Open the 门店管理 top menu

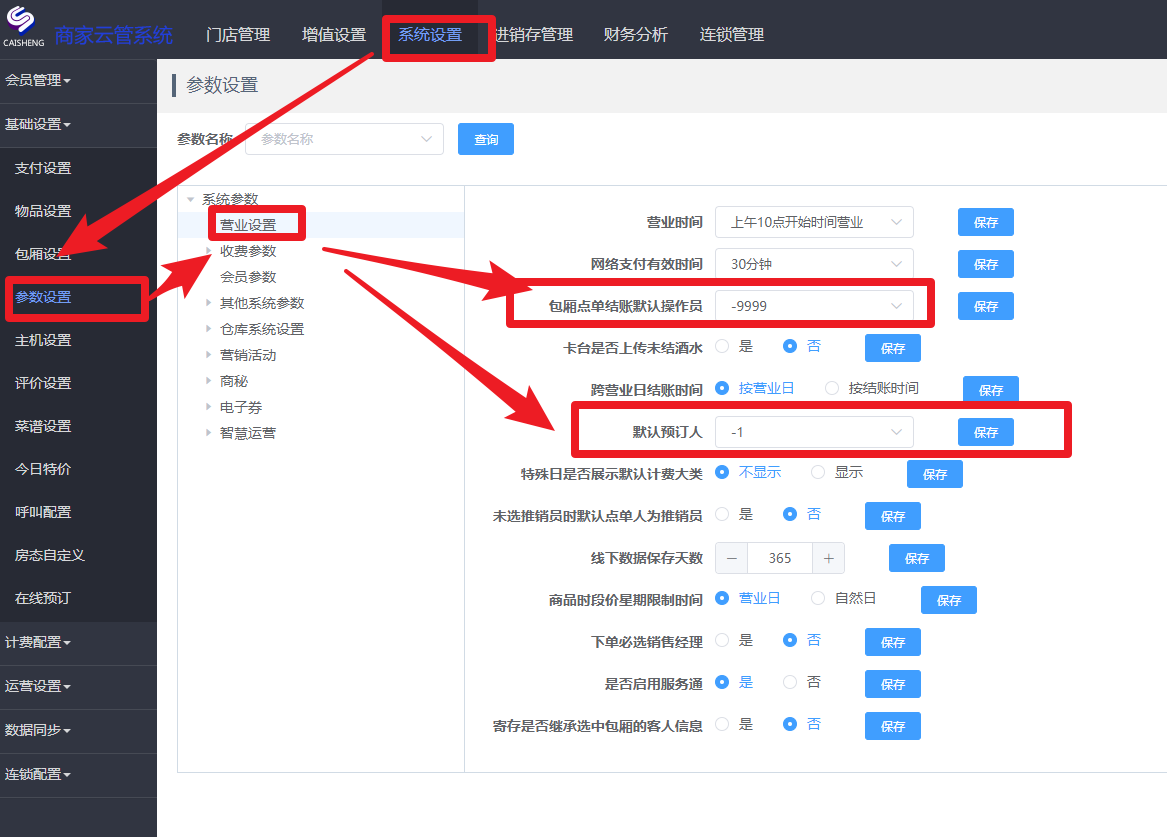pyautogui.click(x=237, y=34)
